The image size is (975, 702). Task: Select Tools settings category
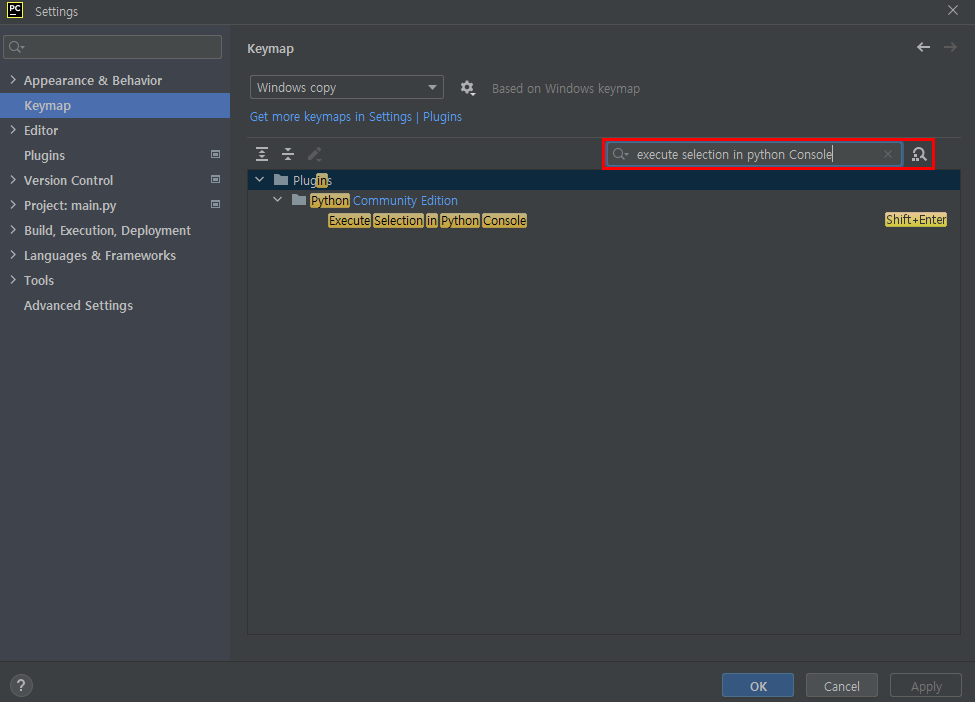pos(39,280)
